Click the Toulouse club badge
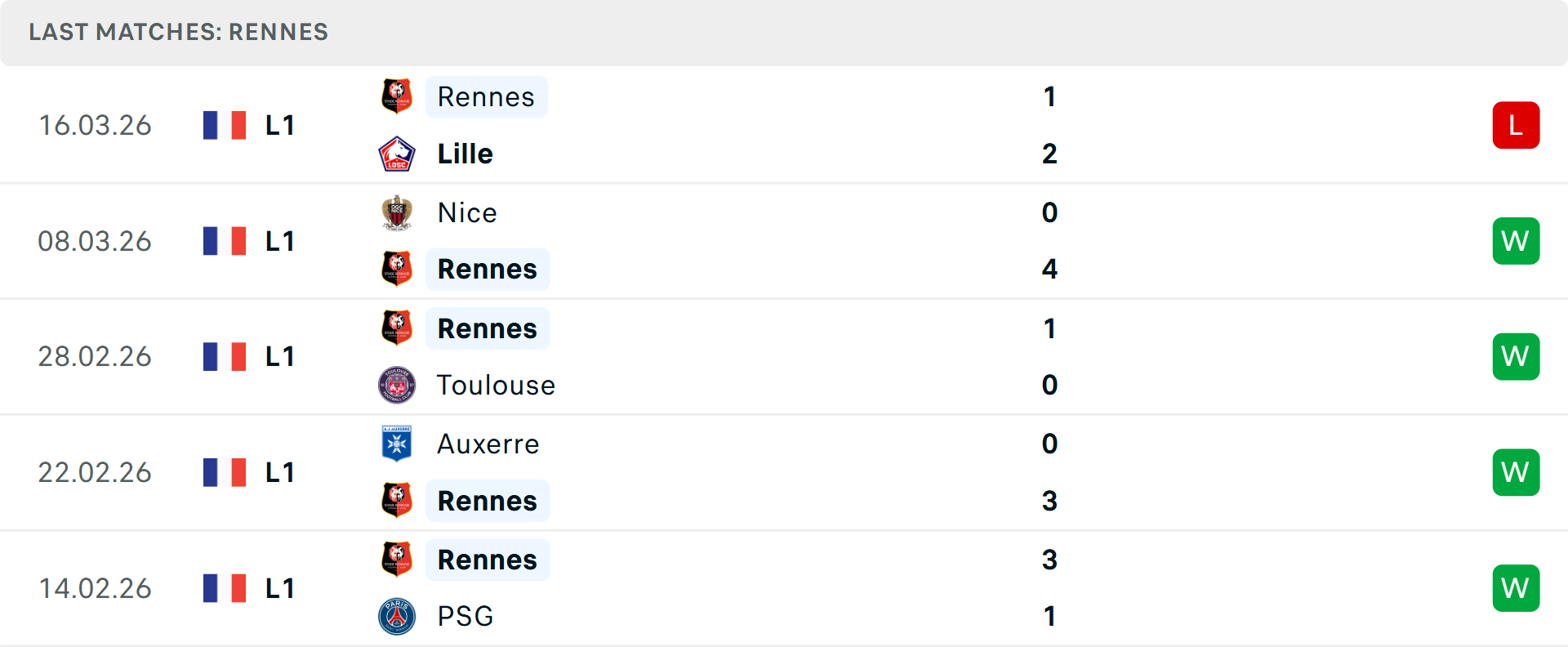Viewport: 1568px width, 647px height. 397,385
